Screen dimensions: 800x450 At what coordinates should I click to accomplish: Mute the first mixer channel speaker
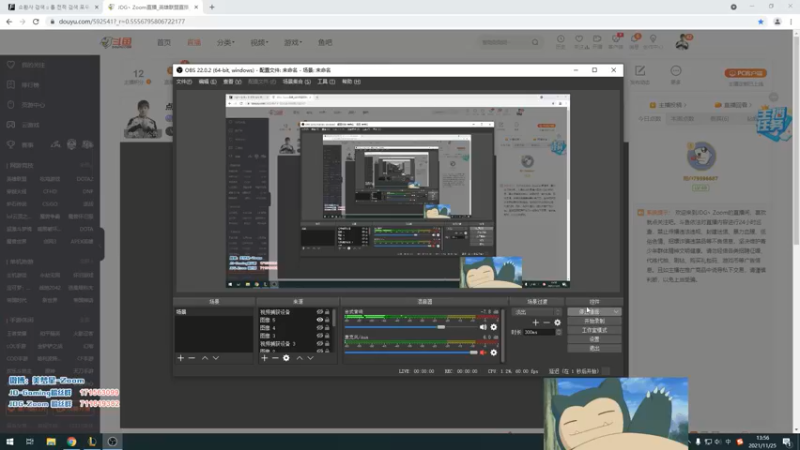[x=483, y=327]
